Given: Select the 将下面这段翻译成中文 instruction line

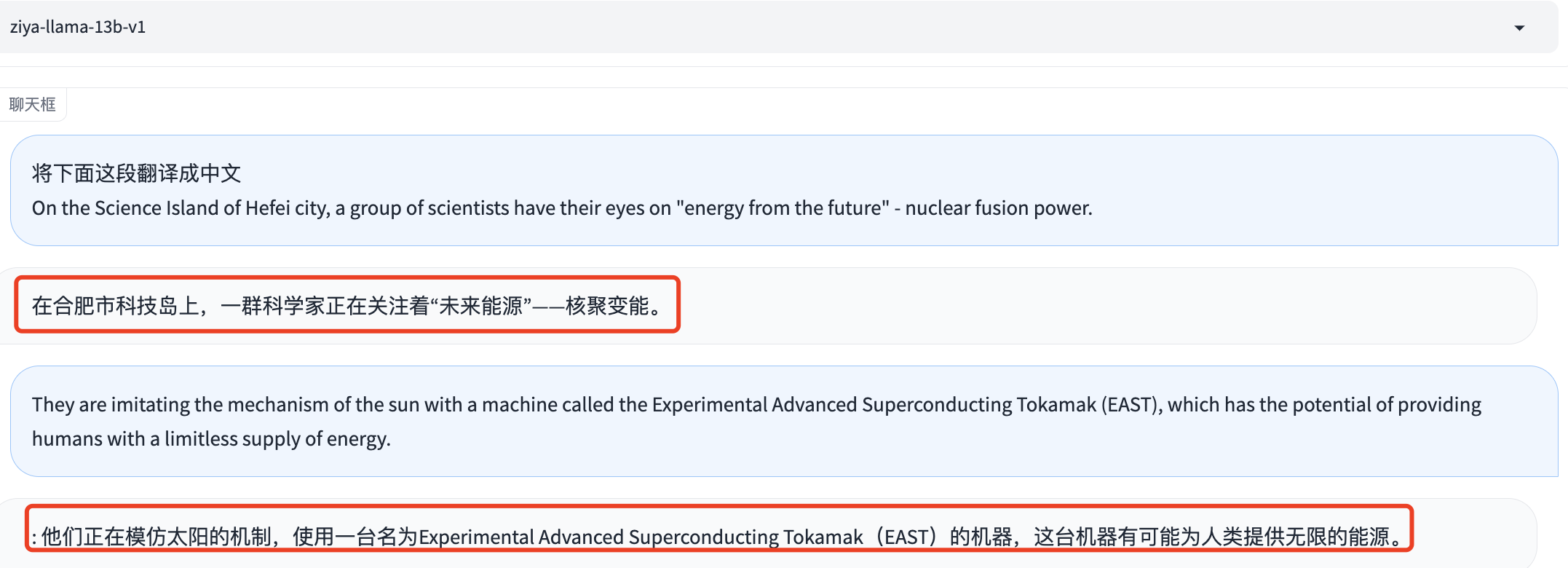Looking at the screenshot, I should click(137, 173).
